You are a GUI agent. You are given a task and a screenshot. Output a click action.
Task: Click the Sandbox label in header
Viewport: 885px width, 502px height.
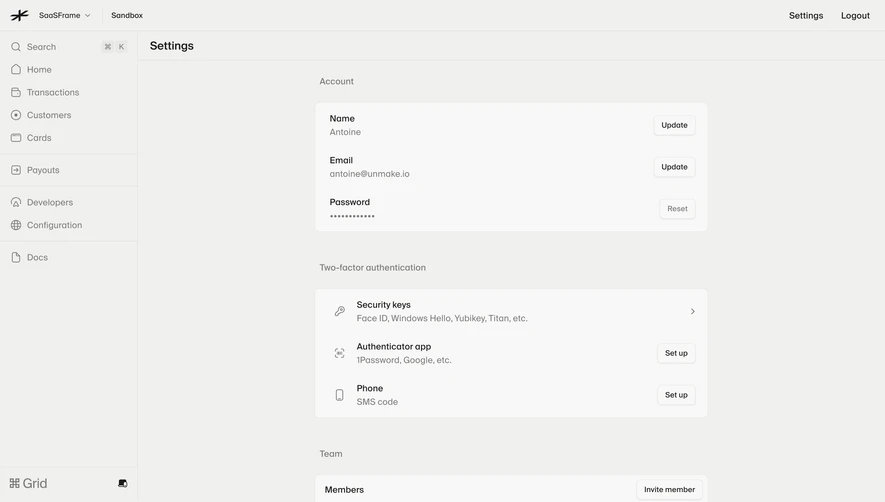(127, 15)
